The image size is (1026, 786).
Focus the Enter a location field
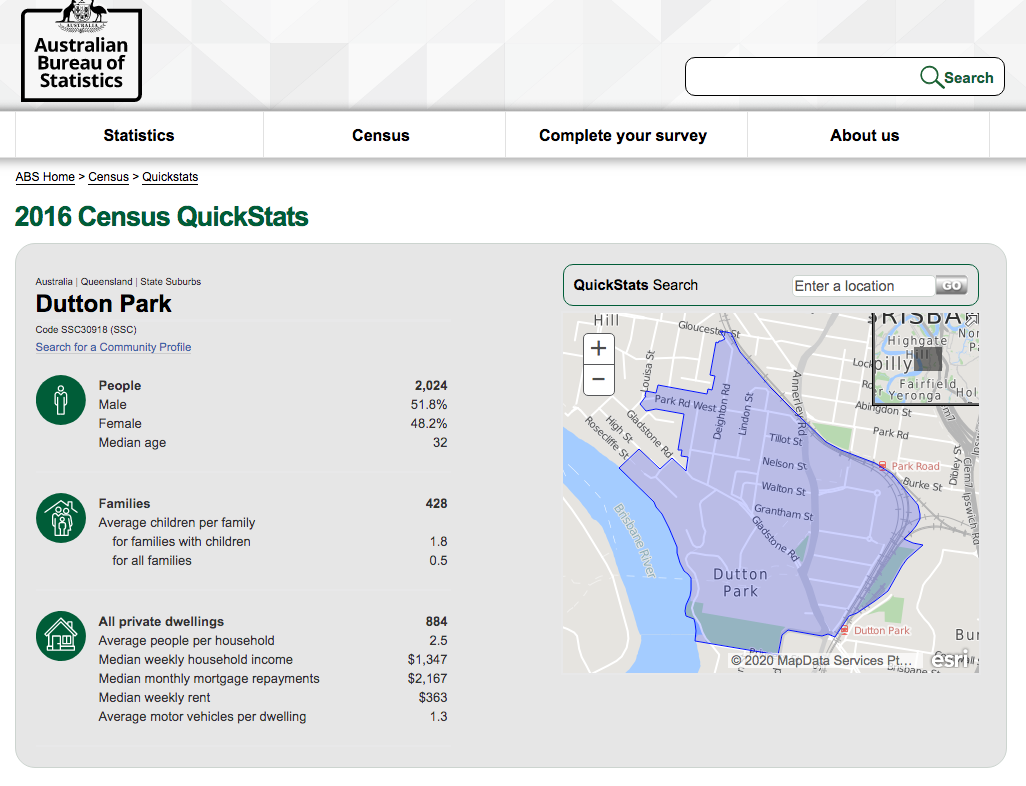[863, 286]
